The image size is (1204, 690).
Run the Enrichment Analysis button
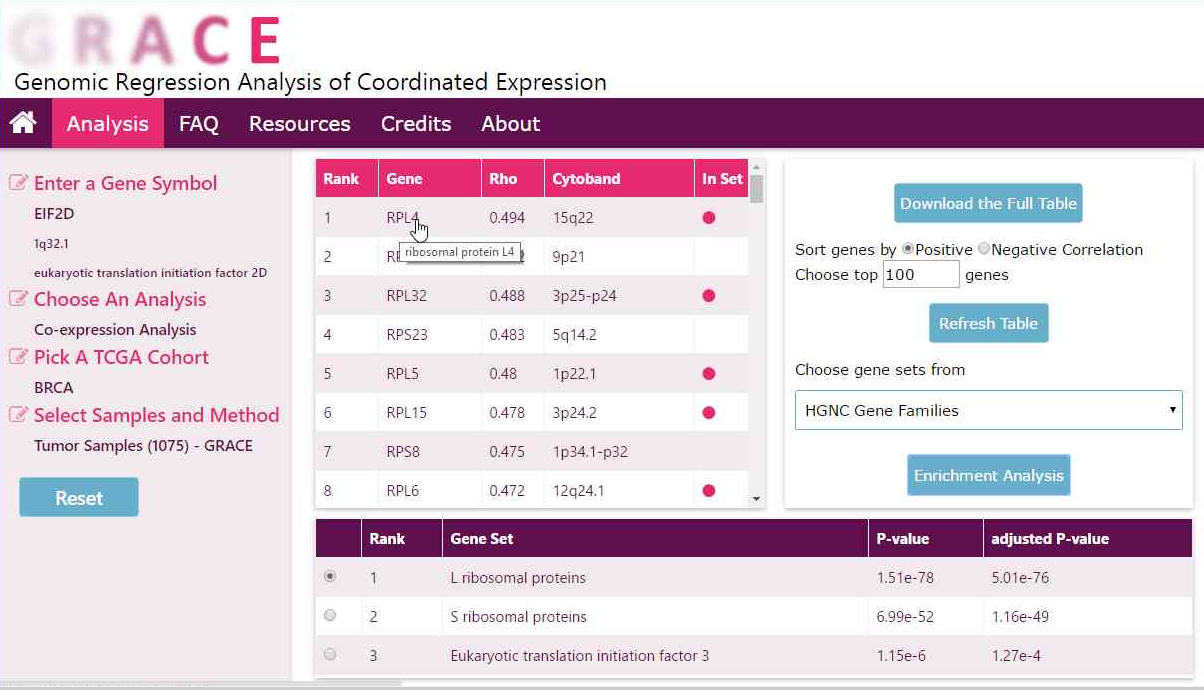tap(988, 475)
